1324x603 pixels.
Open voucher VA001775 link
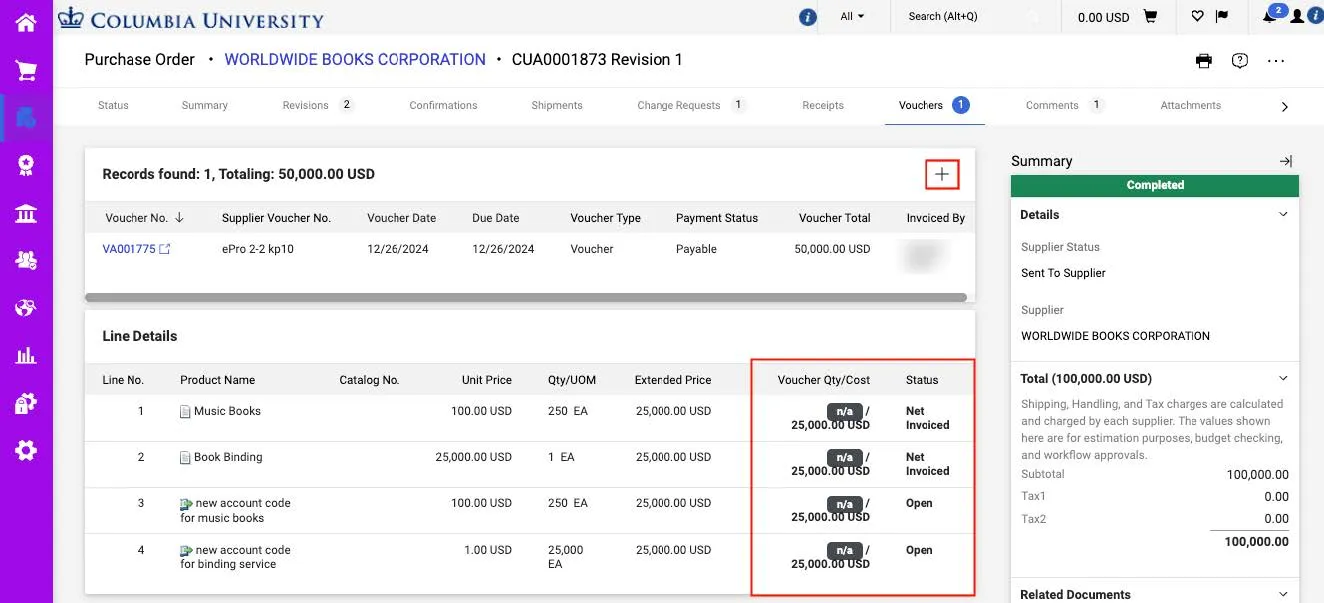pyautogui.click(x=129, y=249)
